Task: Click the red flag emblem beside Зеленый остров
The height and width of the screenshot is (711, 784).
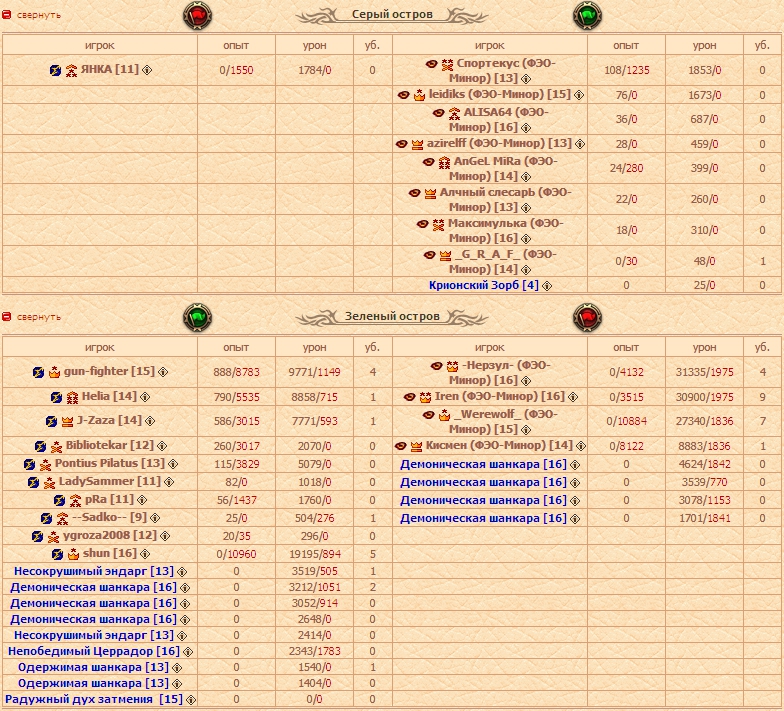Action: tap(588, 318)
